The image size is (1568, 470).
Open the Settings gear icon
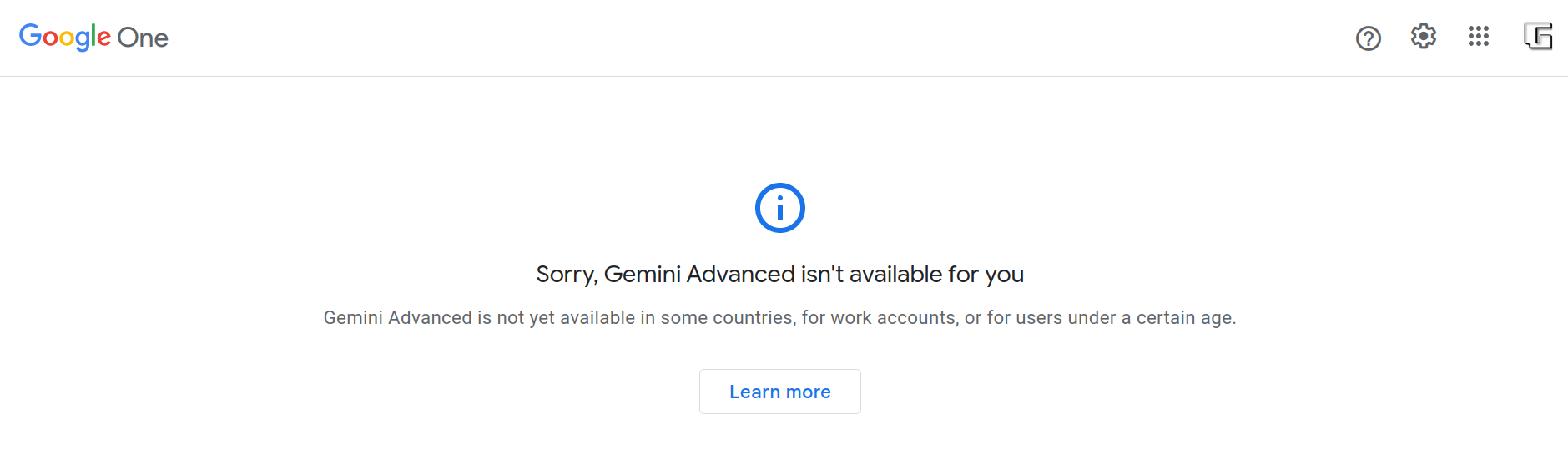[x=1423, y=37]
